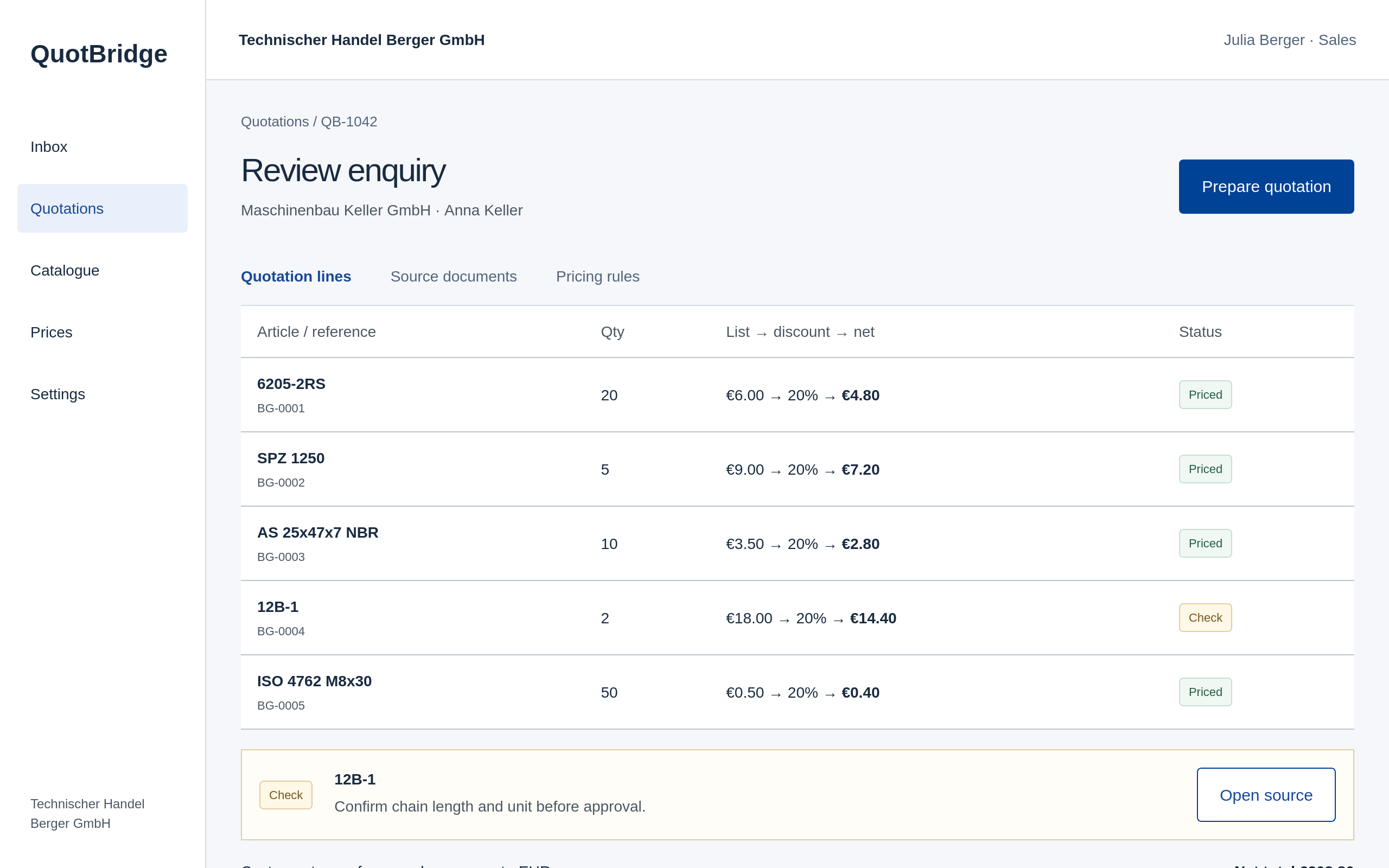Click the Priced badge for 6205-2RS
This screenshot has height=868, width=1389.
click(1205, 395)
